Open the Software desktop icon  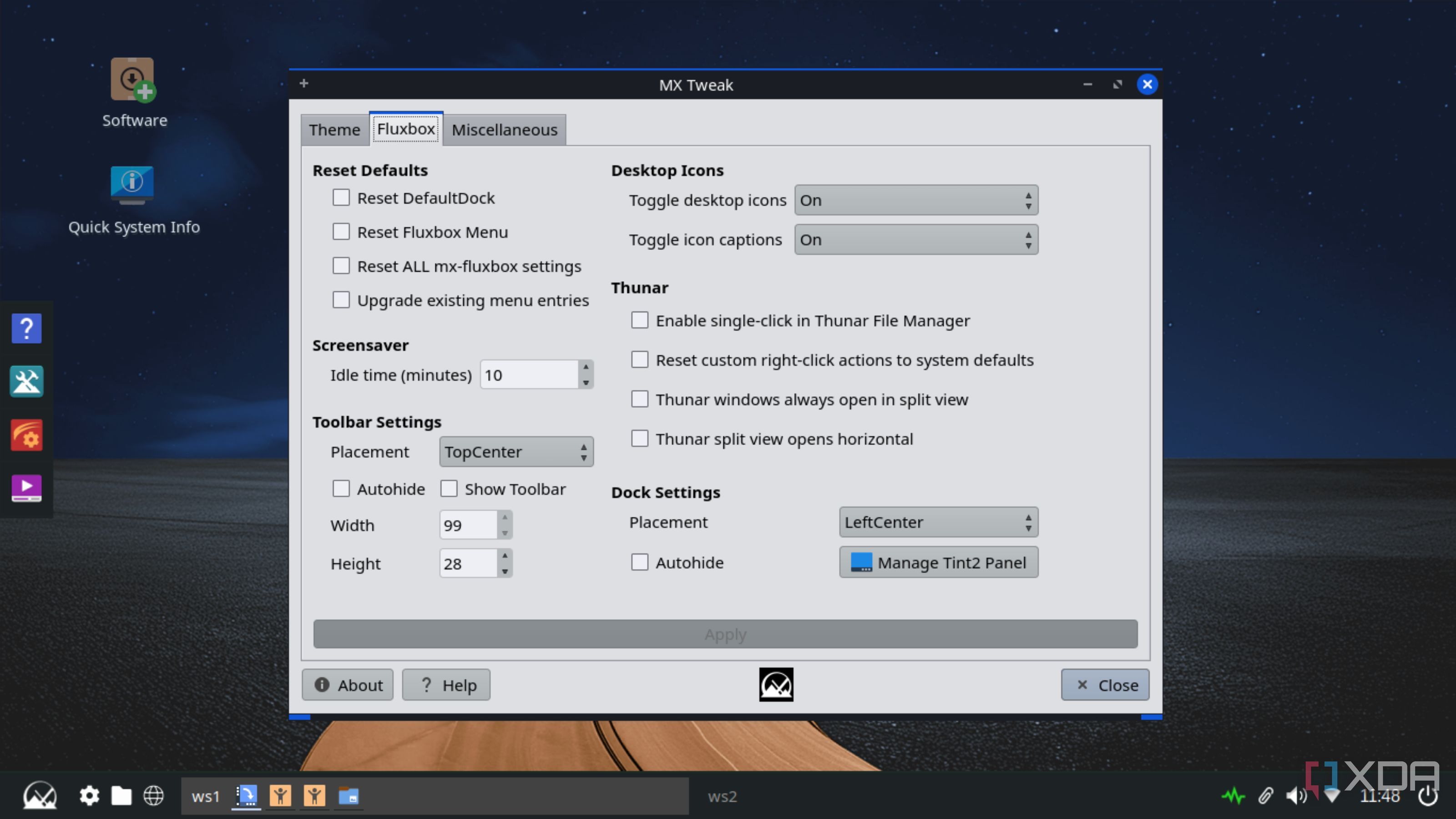click(133, 80)
